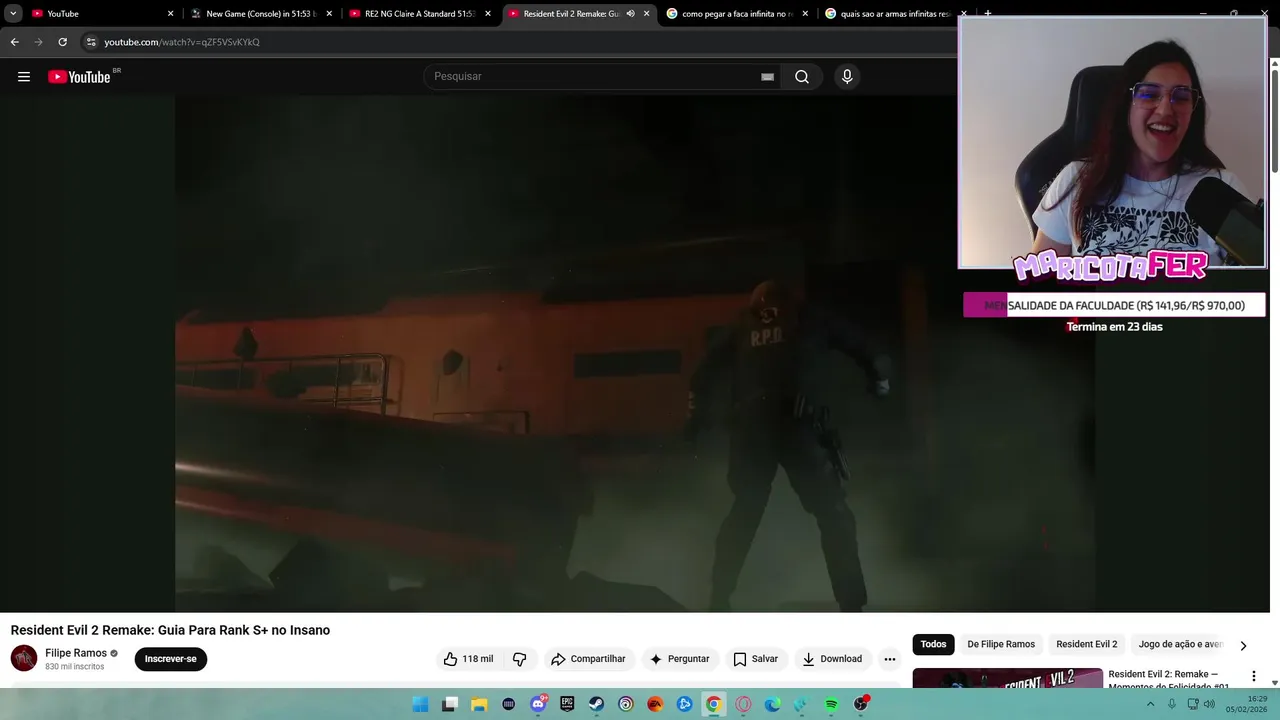Click the Download button
1280x720 pixels.
(x=832, y=659)
